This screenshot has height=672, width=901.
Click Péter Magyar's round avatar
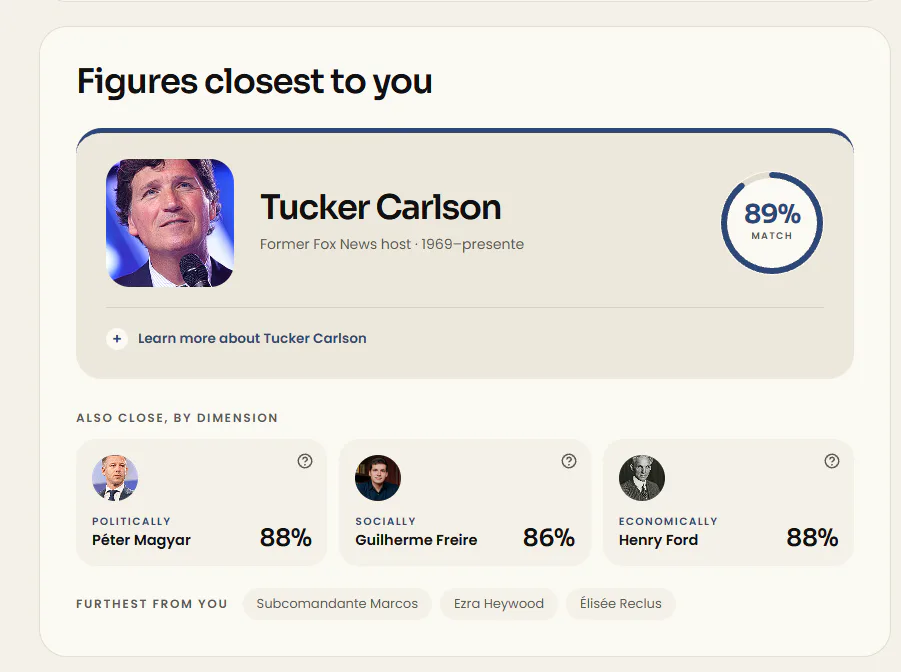click(115, 478)
